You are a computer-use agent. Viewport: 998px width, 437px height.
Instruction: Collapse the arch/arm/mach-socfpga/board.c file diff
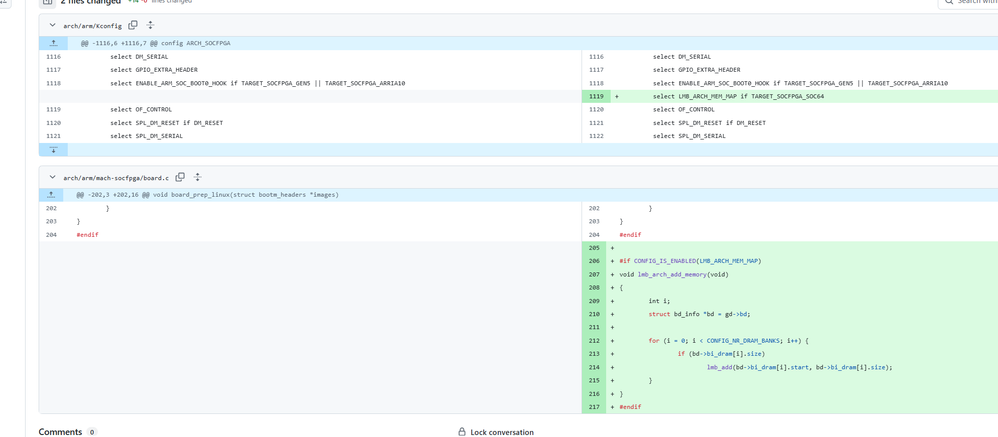click(52, 177)
